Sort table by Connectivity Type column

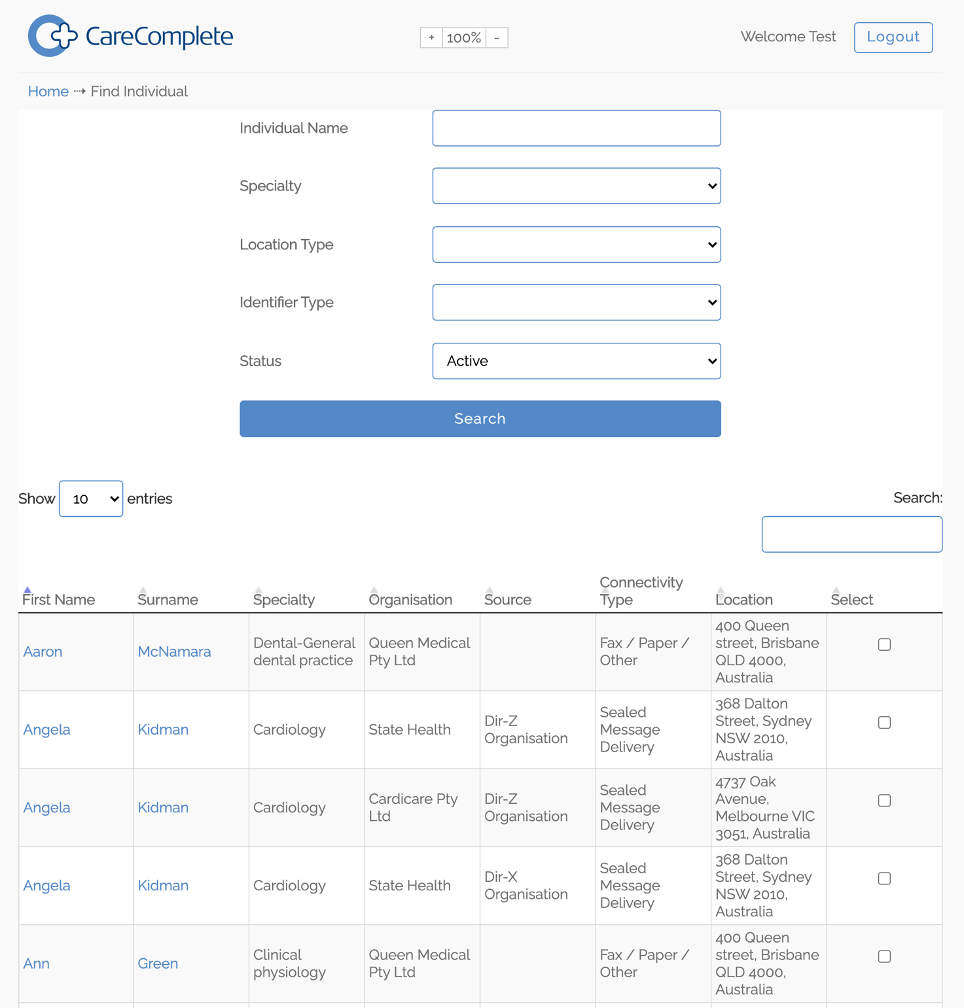pyautogui.click(x=641, y=591)
